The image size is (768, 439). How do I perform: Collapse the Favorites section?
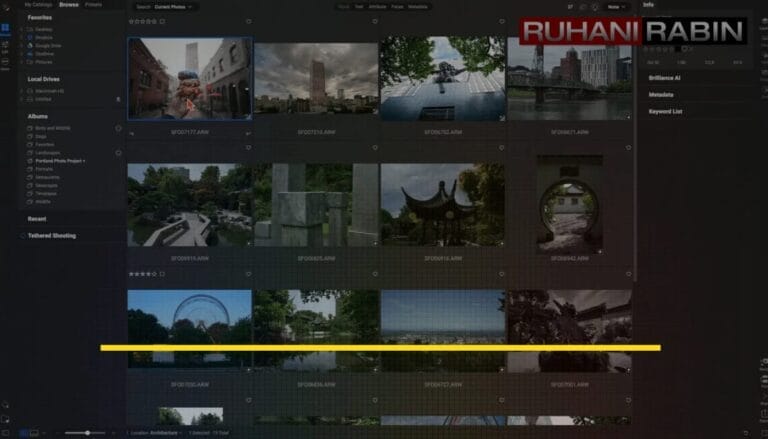(40, 18)
